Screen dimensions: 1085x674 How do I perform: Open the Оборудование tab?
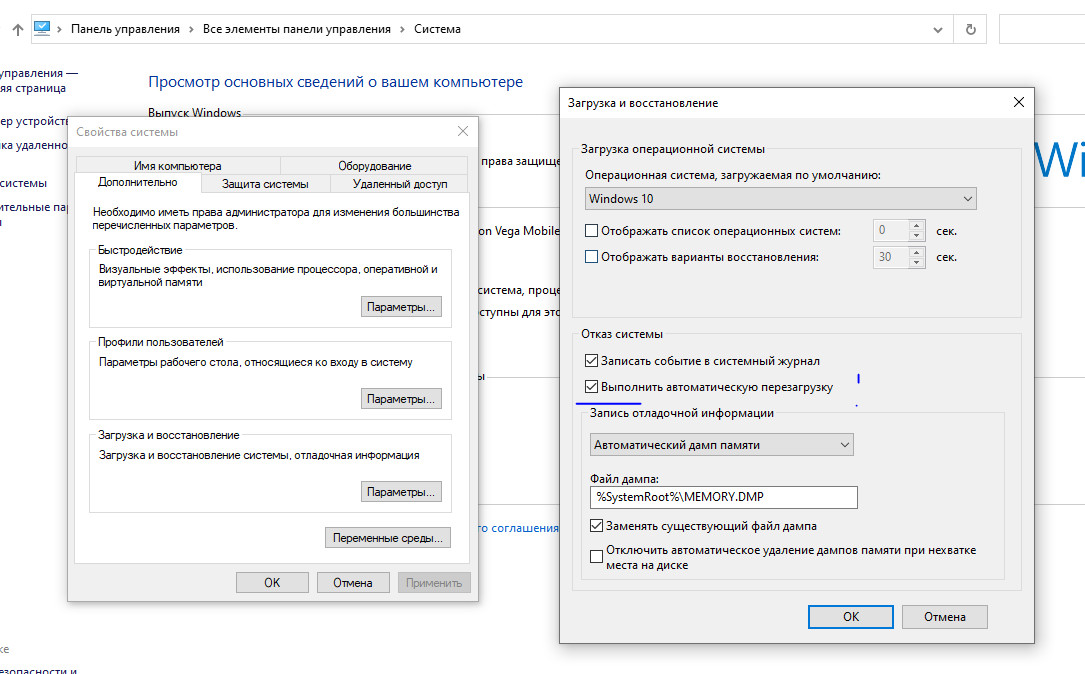(x=374, y=166)
